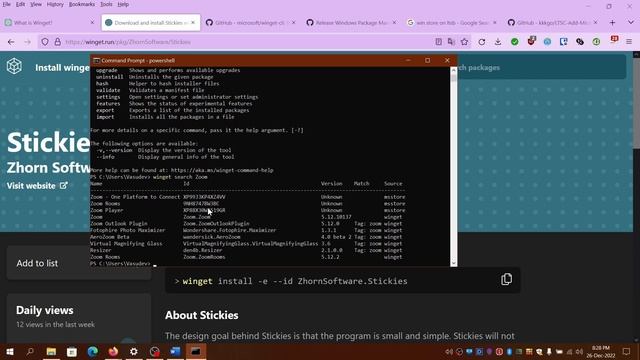Click the Bluetooth tray icon
This screenshot has height=360, width=640.
click(509, 351)
